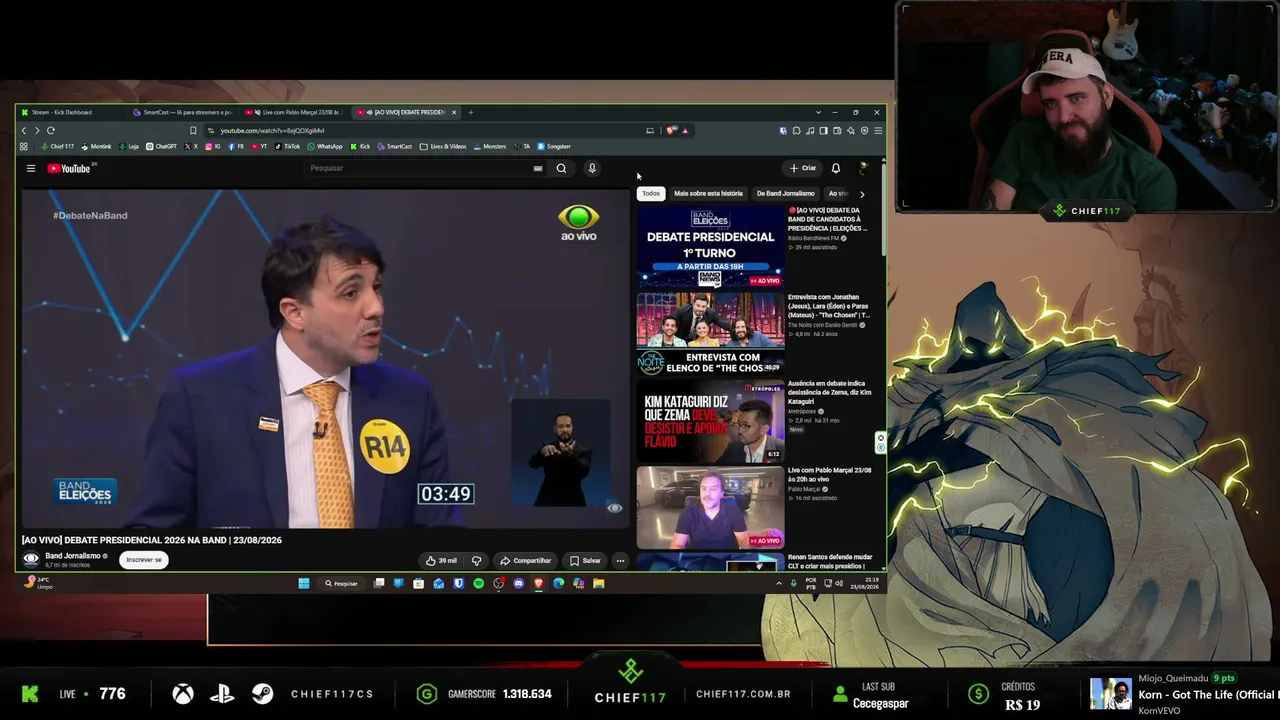Show hidden system tray icons chevron

(x=779, y=583)
